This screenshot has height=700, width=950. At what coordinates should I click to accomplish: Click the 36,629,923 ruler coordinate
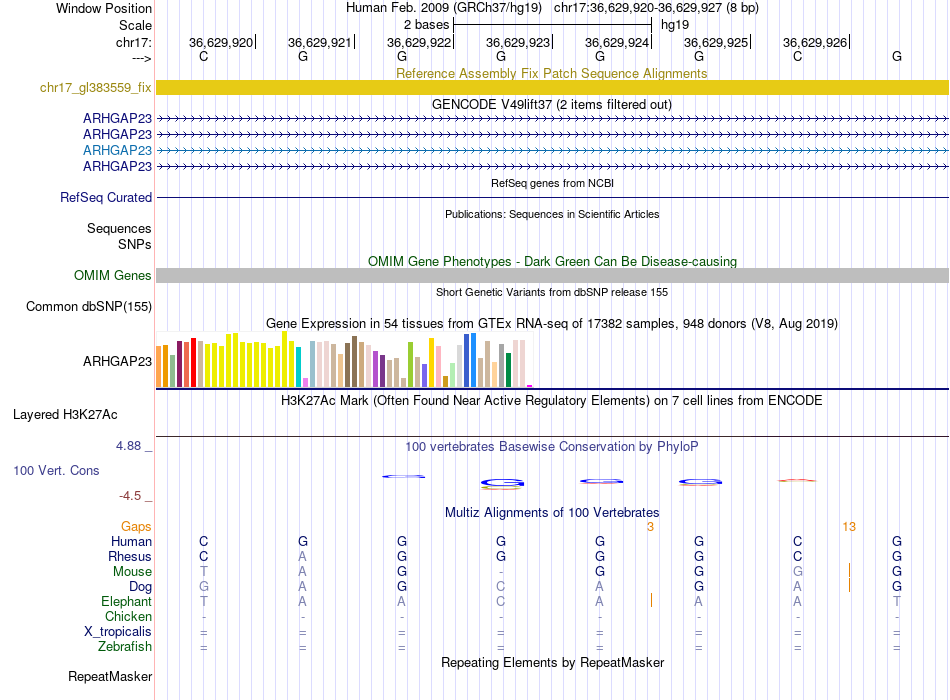518,42
